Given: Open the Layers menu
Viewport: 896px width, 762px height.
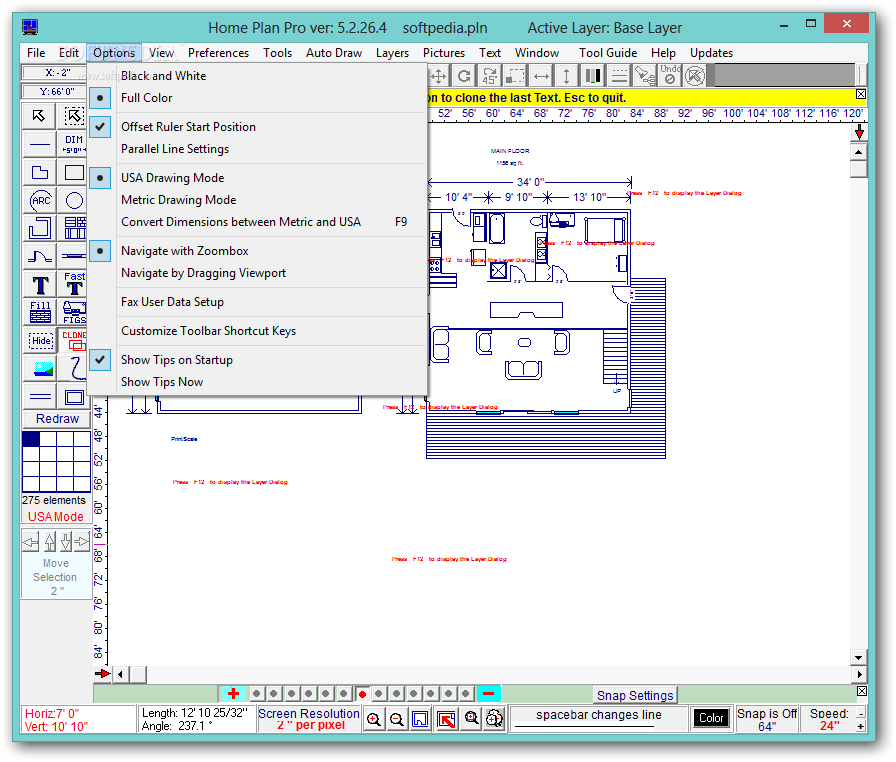Looking at the screenshot, I should coord(392,53).
